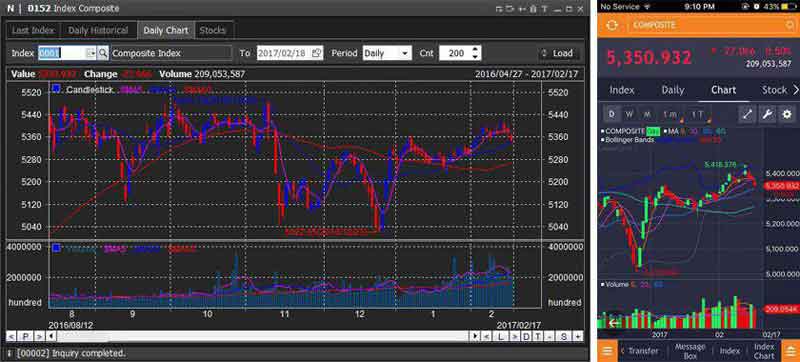
Task: Click the Composite Index name field
Action: click(x=171, y=53)
